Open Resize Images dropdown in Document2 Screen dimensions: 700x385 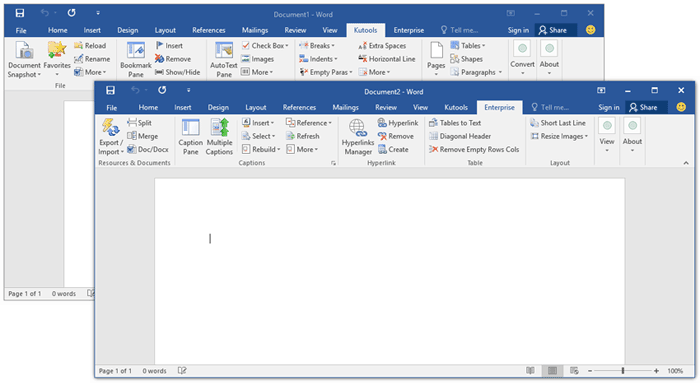click(x=559, y=136)
